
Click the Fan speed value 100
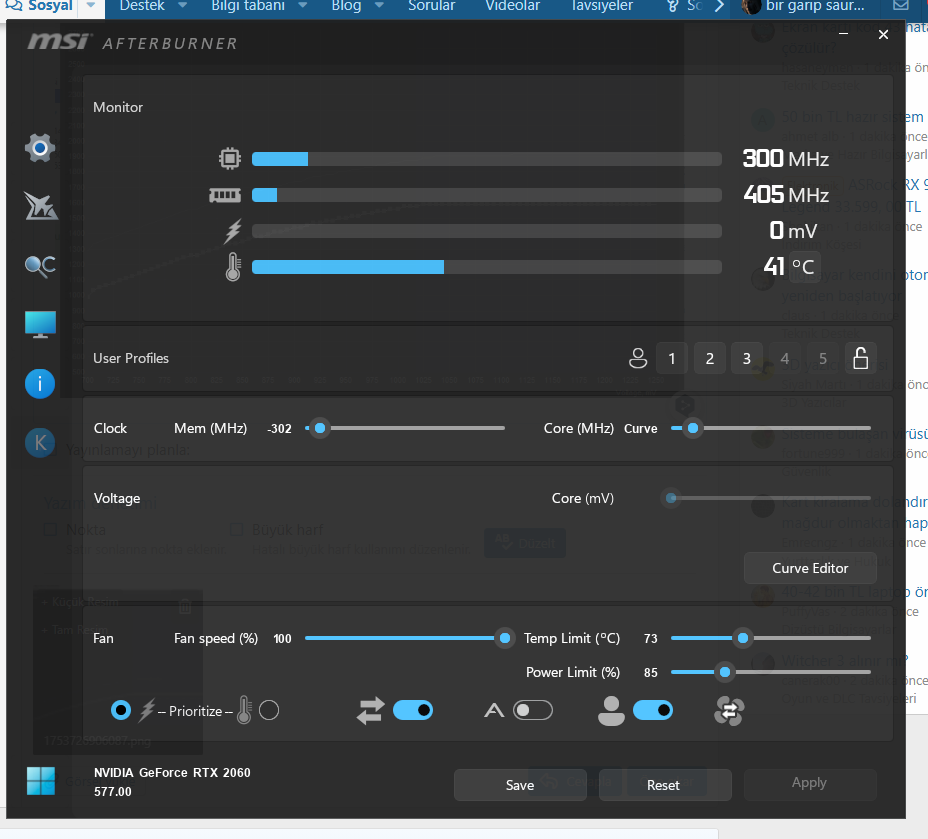(x=282, y=638)
